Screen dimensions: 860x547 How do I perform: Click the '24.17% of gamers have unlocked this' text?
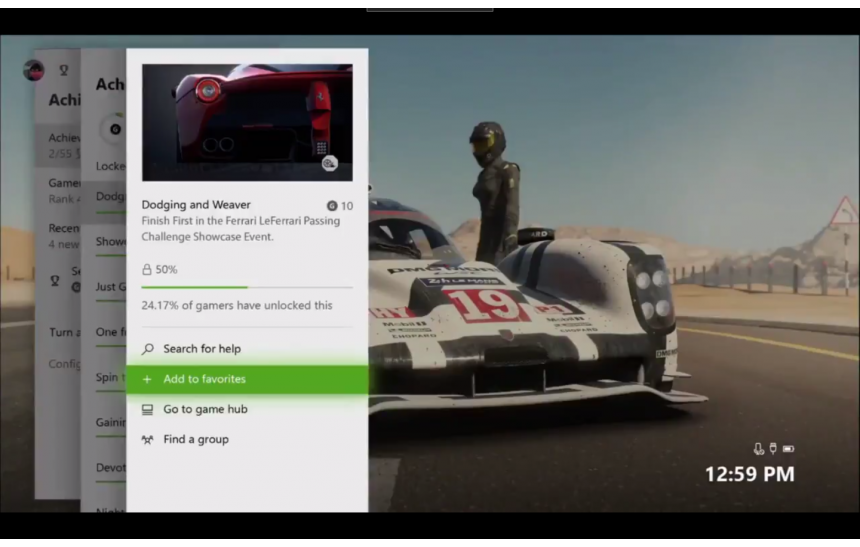pos(237,305)
